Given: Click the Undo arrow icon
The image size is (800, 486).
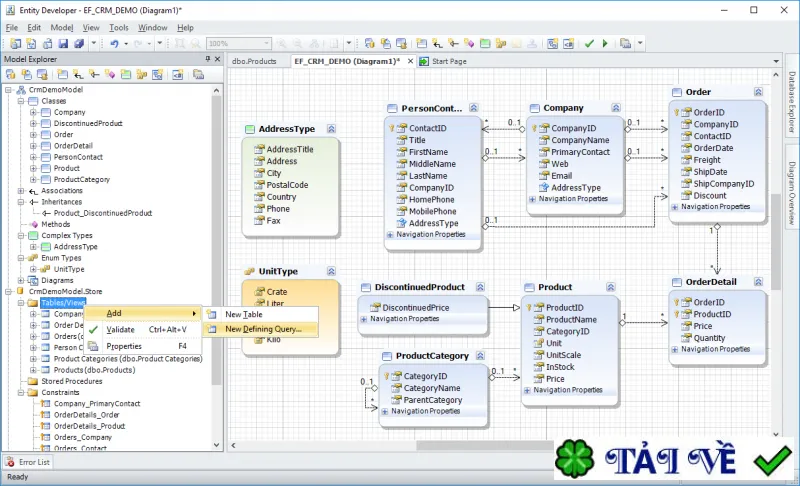Looking at the screenshot, I should 114,44.
